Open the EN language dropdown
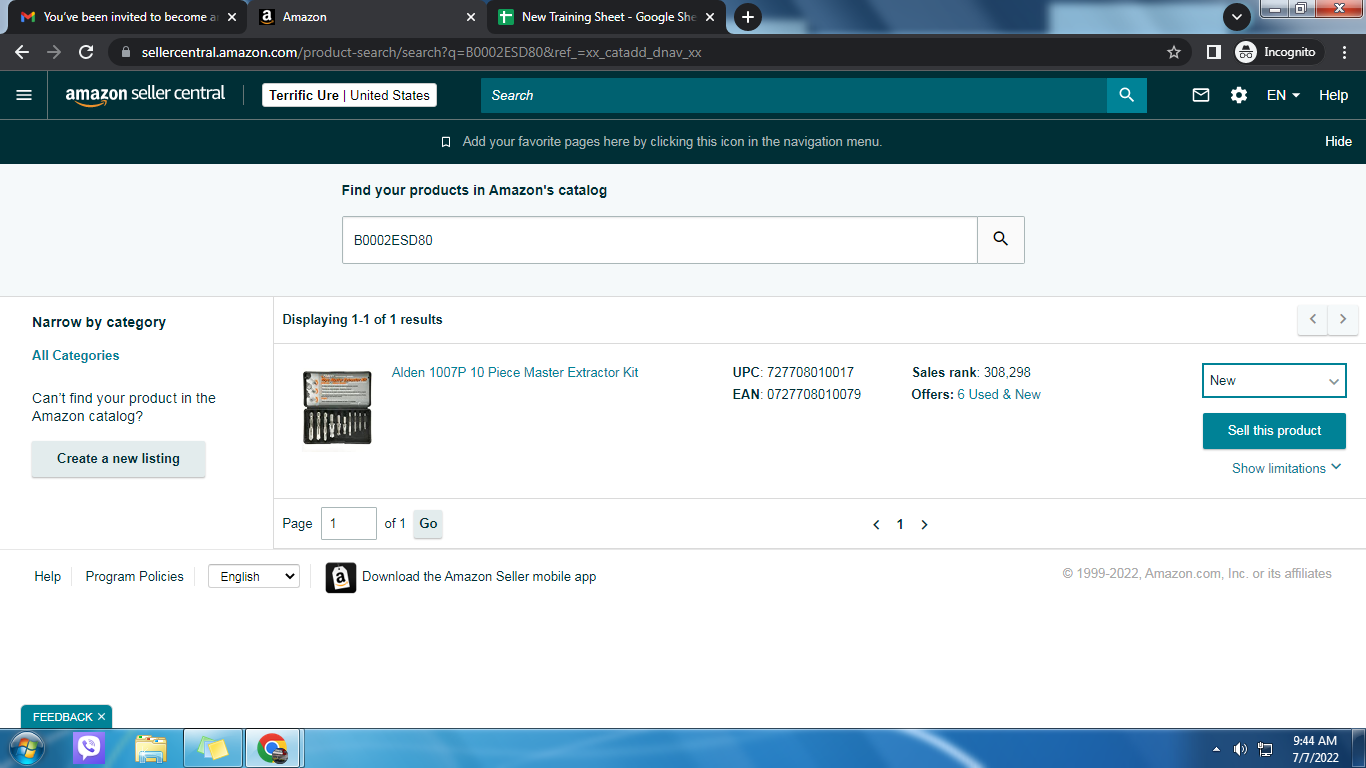1366x768 pixels. [x=1283, y=95]
